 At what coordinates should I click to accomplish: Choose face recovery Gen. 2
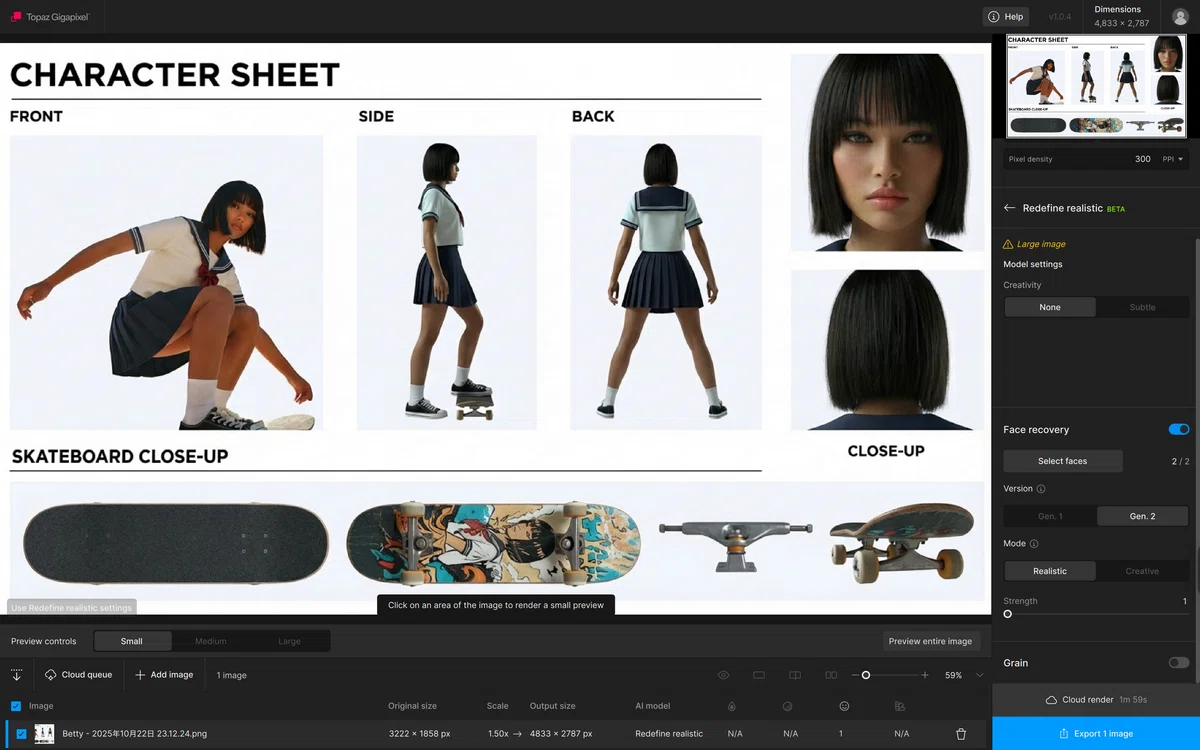pyautogui.click(x=1143, y=516)
